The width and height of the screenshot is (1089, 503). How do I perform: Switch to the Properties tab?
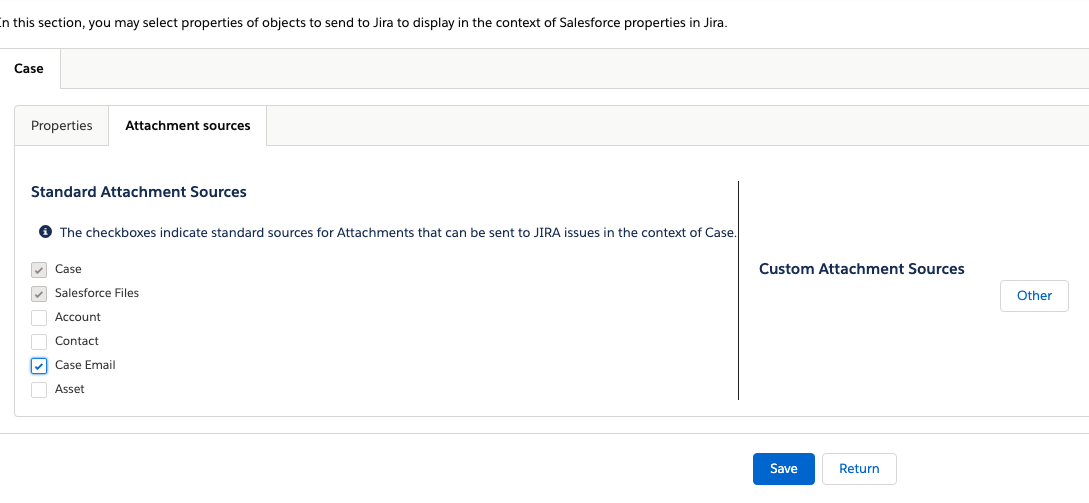point(62,126)
